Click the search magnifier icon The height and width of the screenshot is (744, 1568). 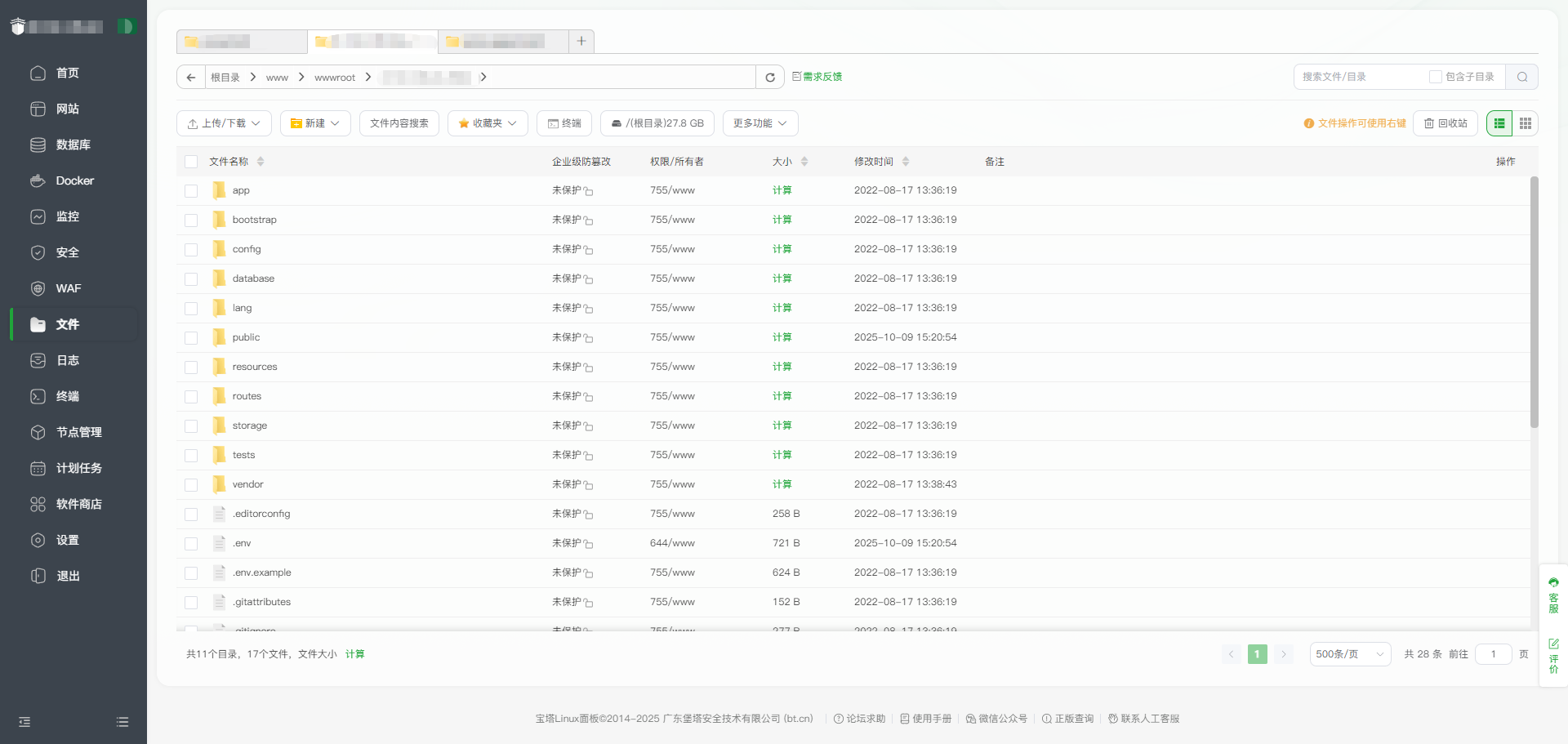(x=1522, y=77)
